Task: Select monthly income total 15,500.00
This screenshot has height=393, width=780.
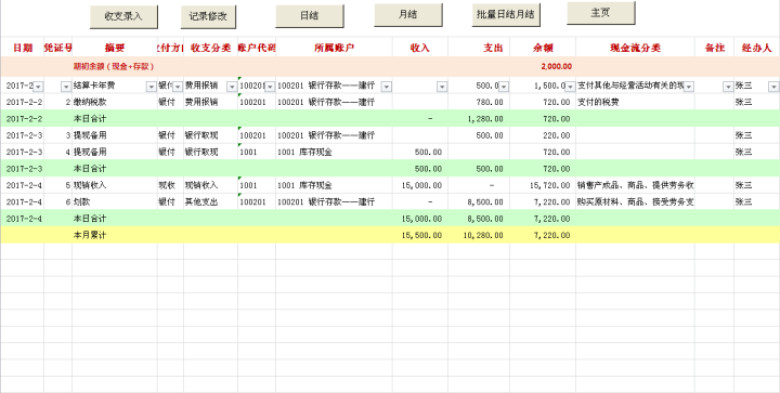Action: click(422, 235)
